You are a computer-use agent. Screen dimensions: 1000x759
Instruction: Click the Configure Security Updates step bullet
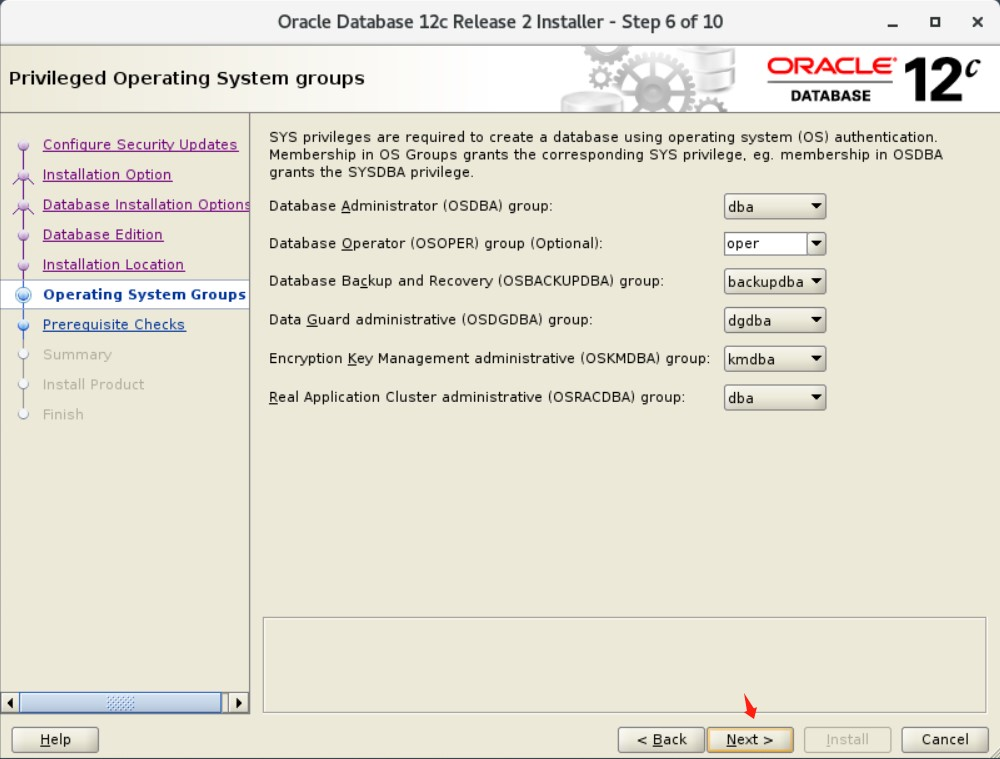[24, 145]
